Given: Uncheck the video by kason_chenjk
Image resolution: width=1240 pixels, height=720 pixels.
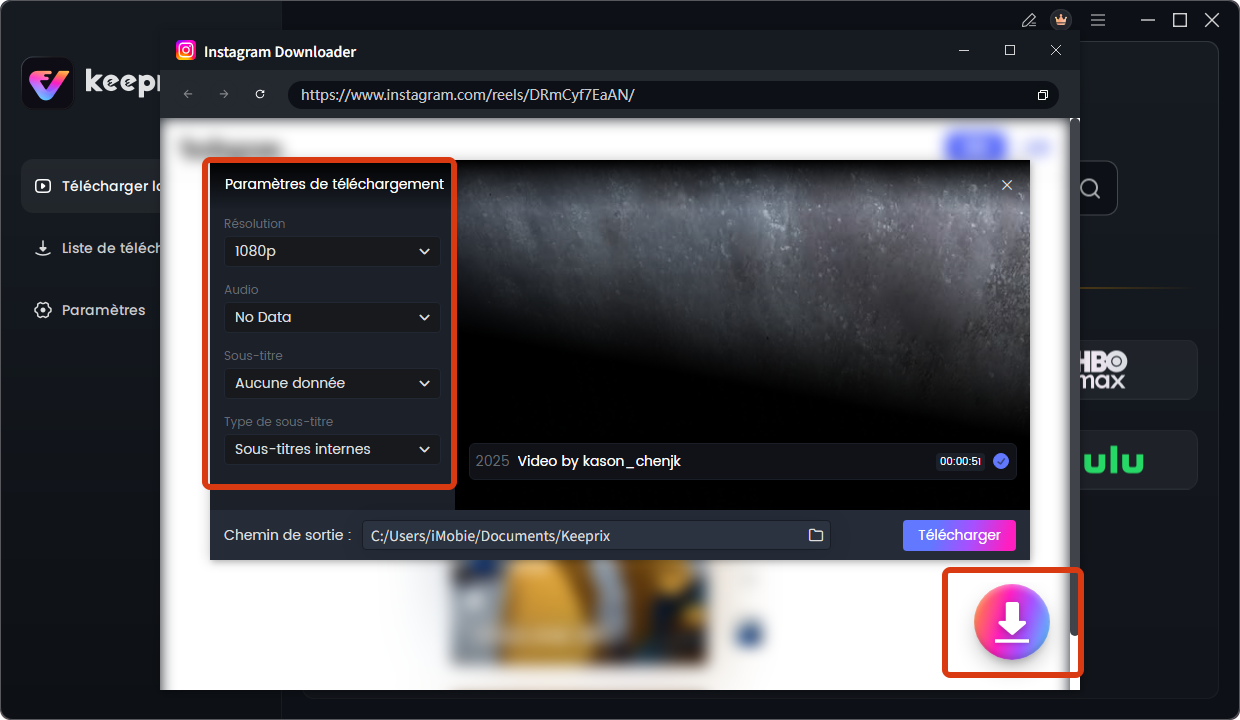Looking at the screenshot, I should click(1001, 462).
